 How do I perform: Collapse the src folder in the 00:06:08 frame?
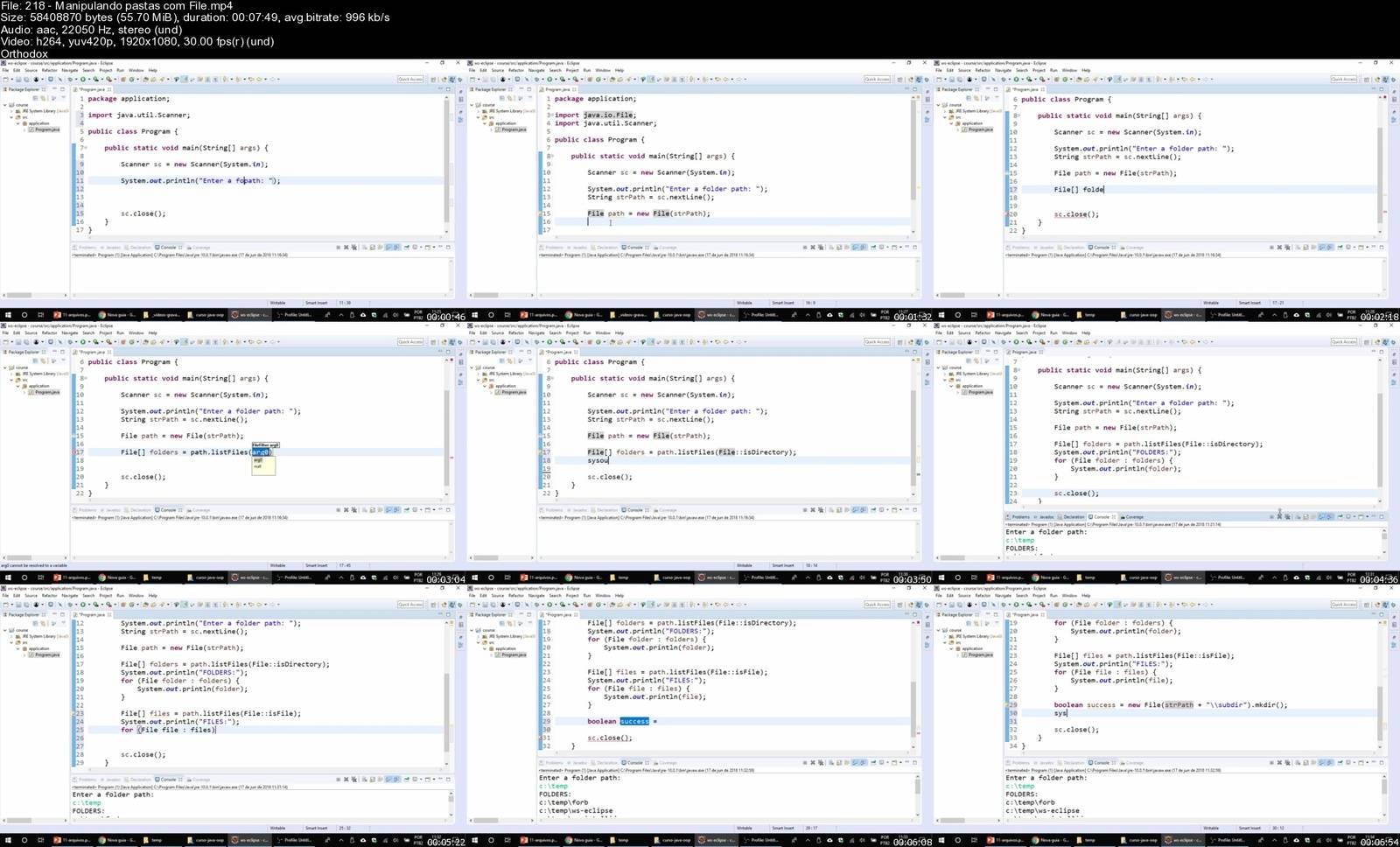point(477,642)
